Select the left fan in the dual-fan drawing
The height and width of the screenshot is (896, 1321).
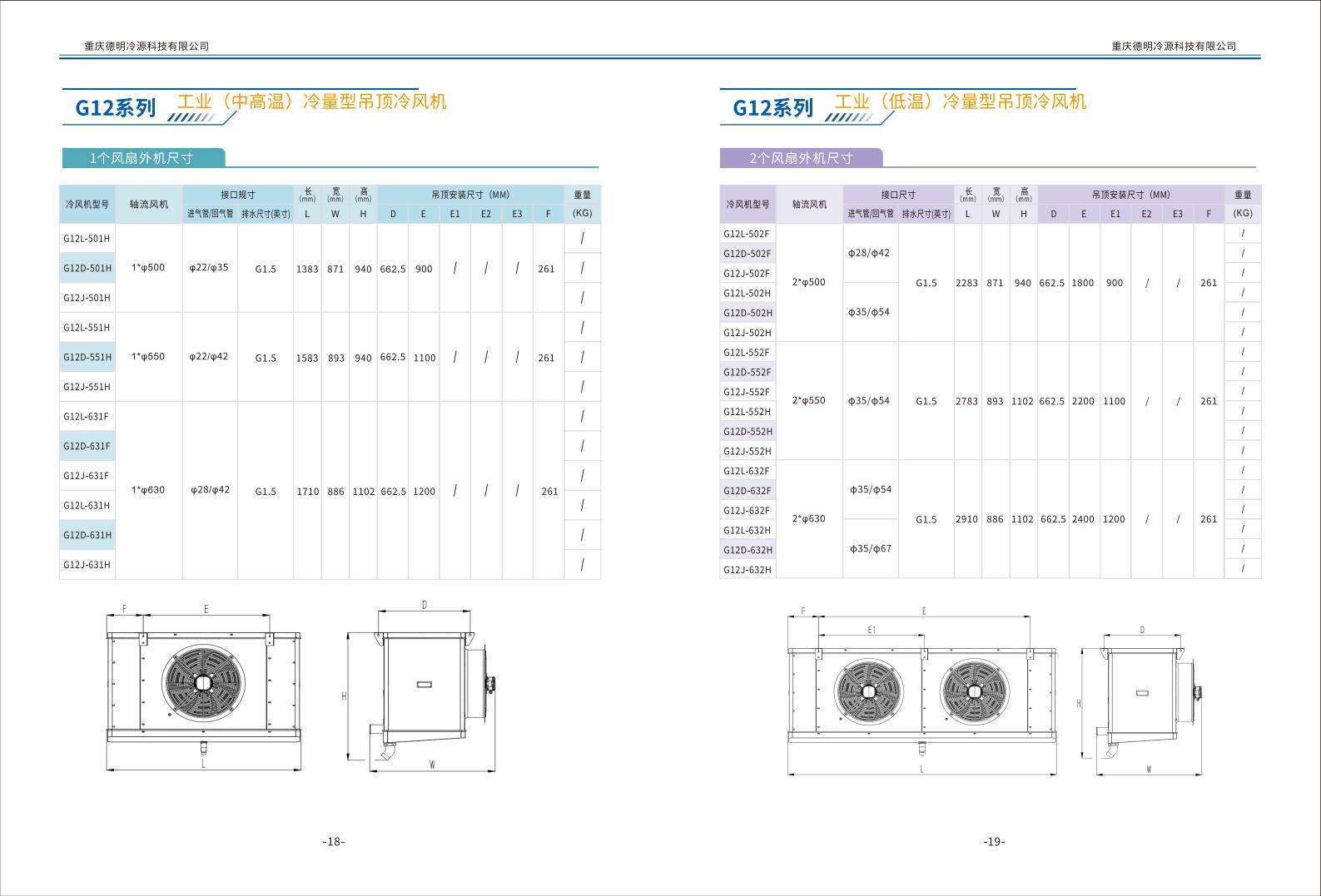click(x=868, y=691)
